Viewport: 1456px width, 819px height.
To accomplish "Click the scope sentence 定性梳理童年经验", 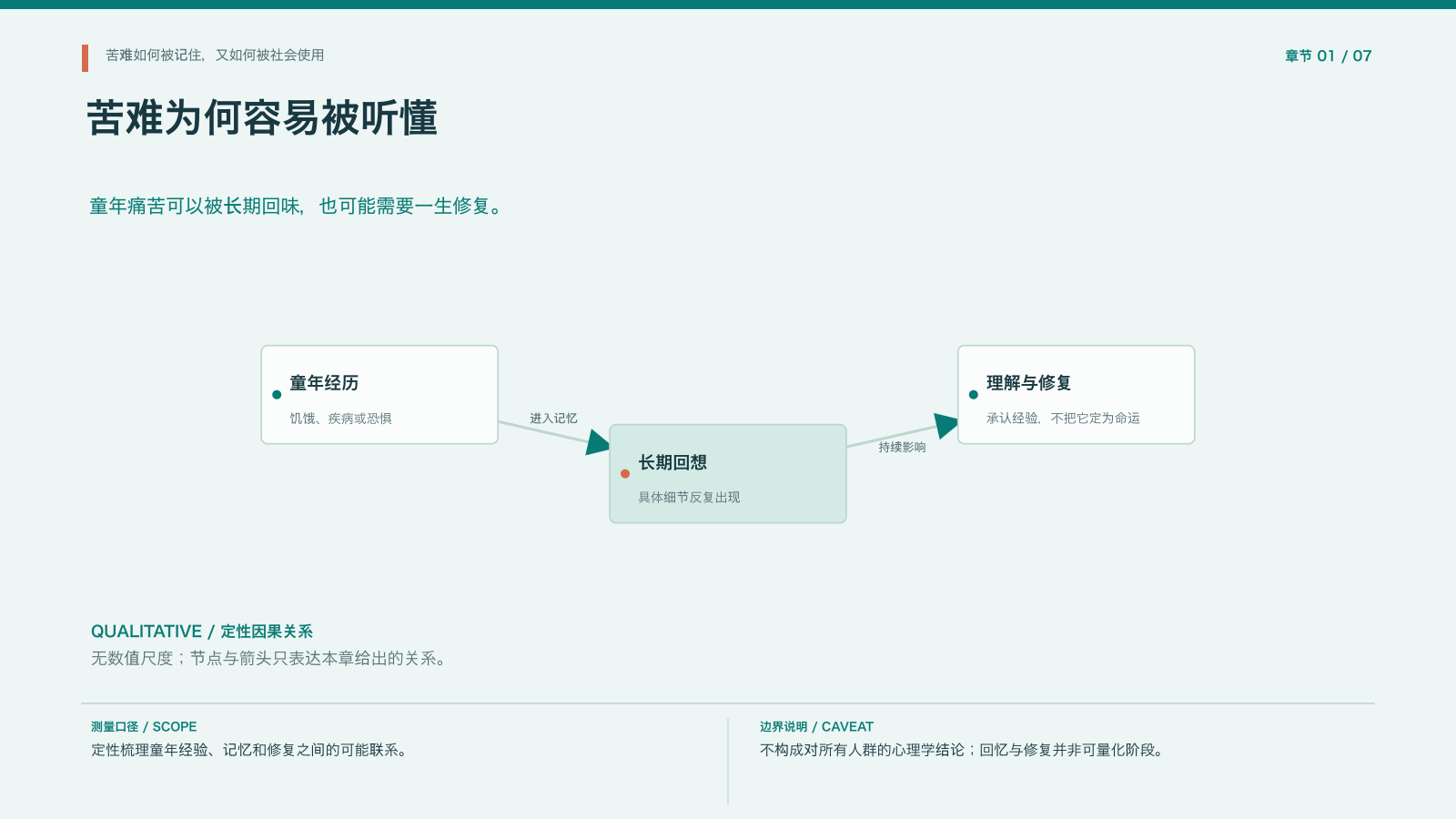I will coord(249,751).
